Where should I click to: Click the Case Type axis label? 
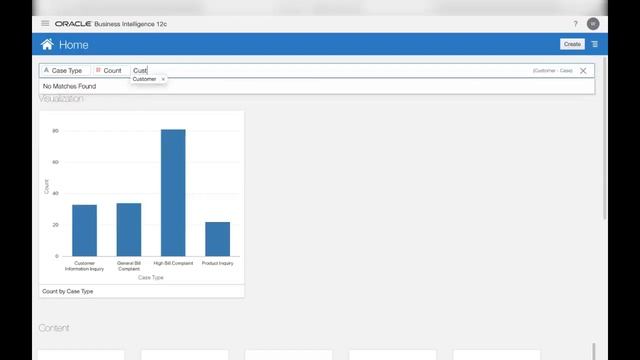(x=151, y=278)
